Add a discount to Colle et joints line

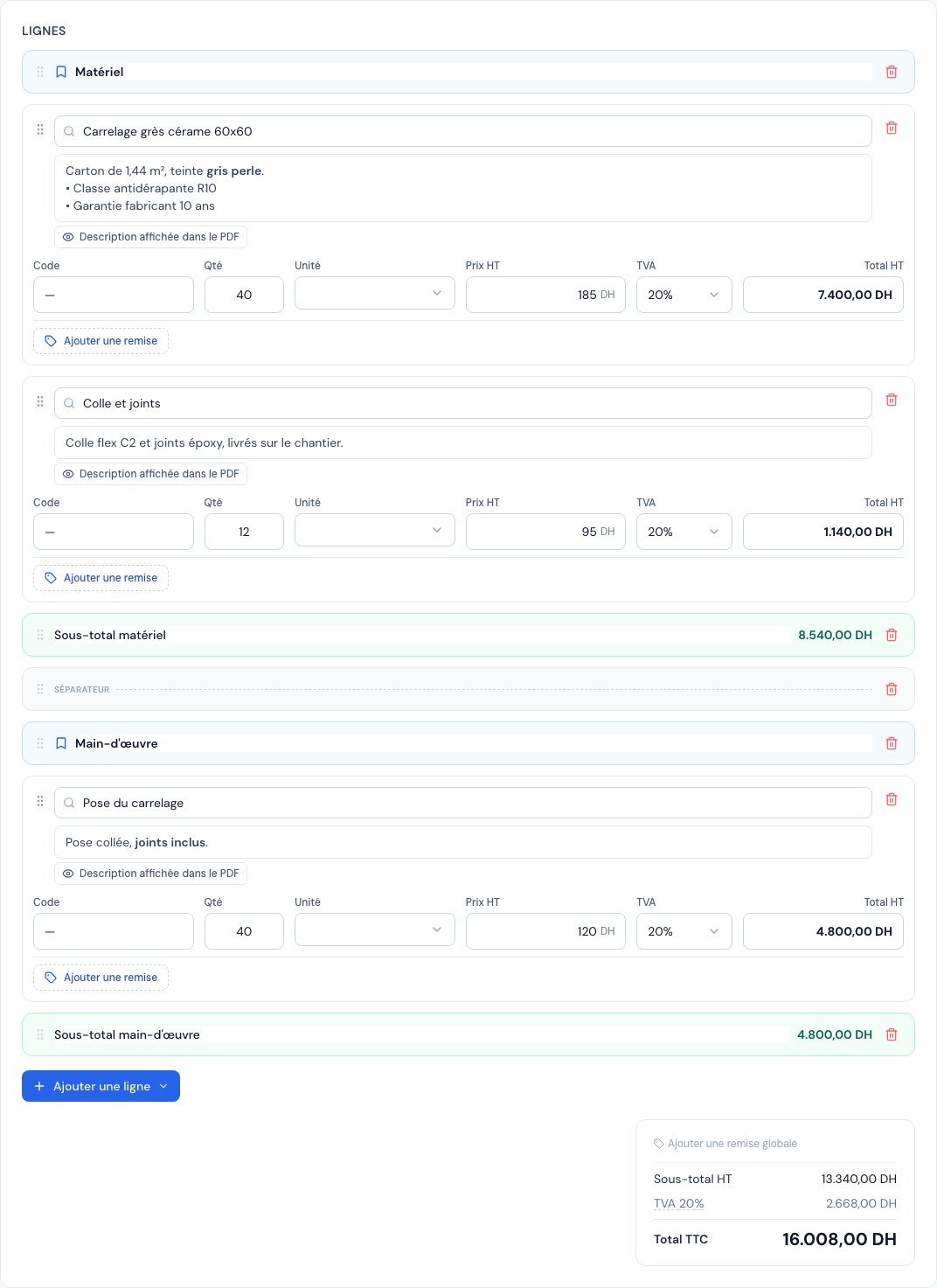[x=101, y=578]
